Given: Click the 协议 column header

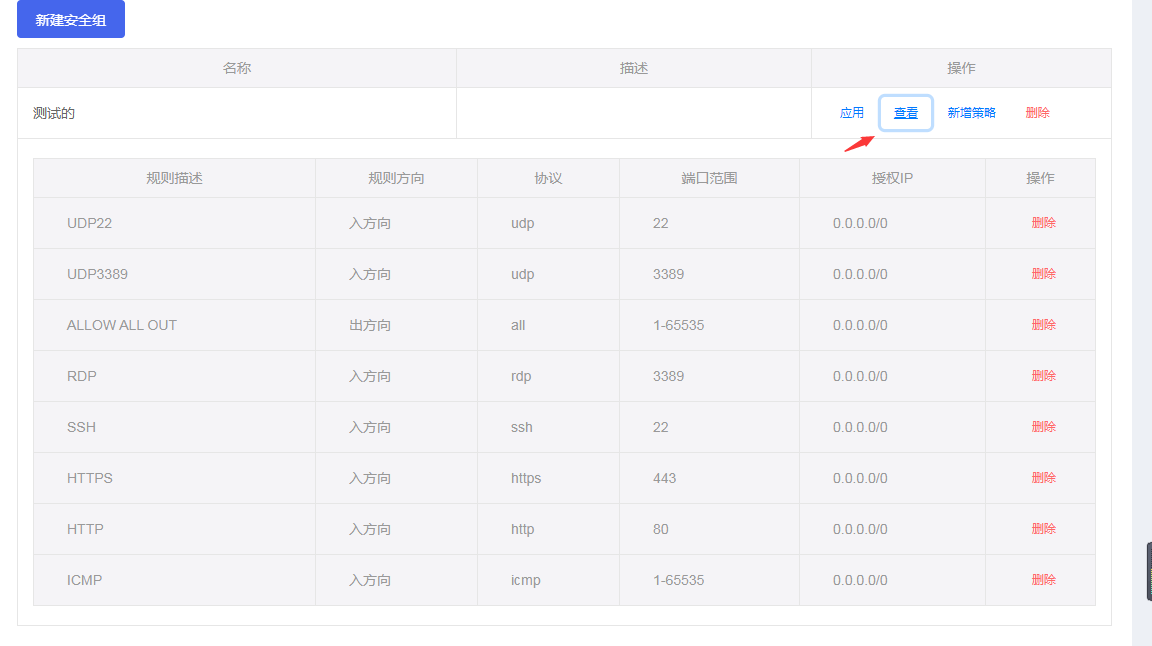Looking at the screenshot, I should tap(548, 178).
